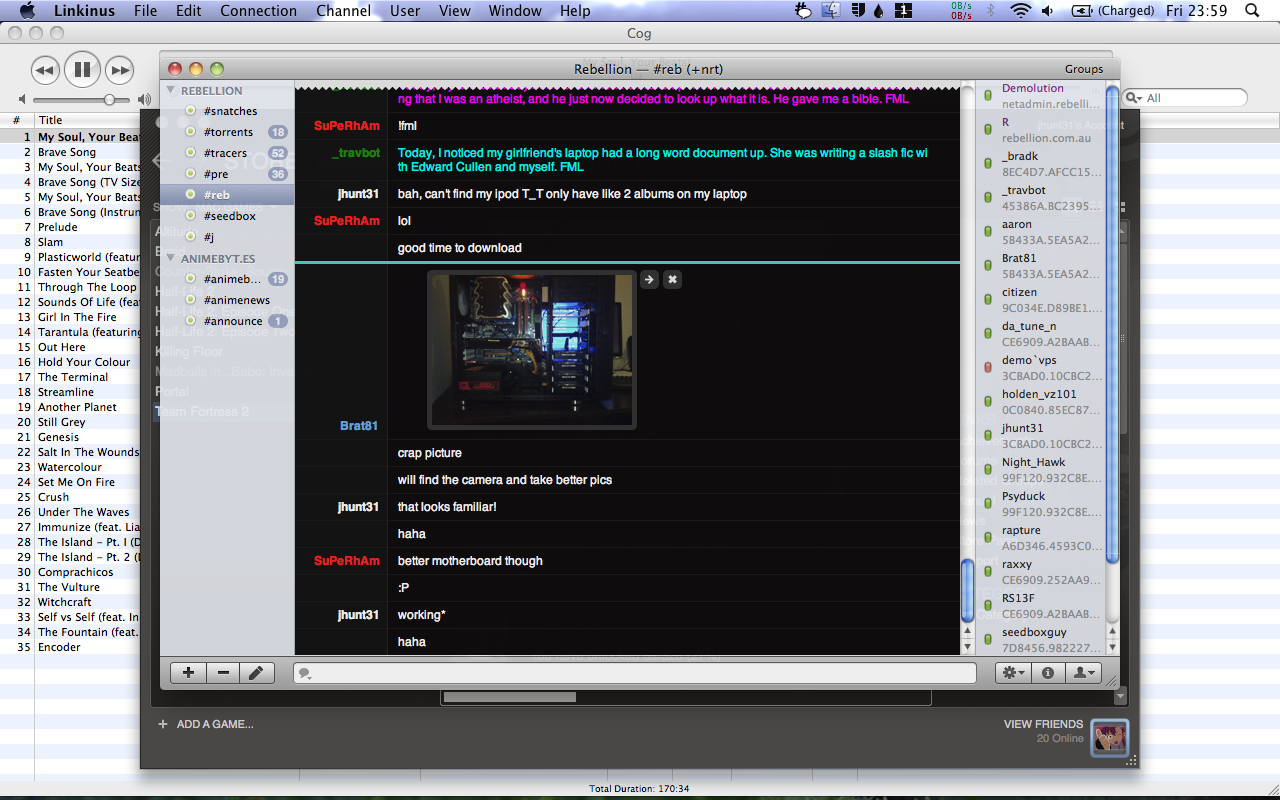
Task: Select user seedboxguy in the user list
Action: point(1040,640)
